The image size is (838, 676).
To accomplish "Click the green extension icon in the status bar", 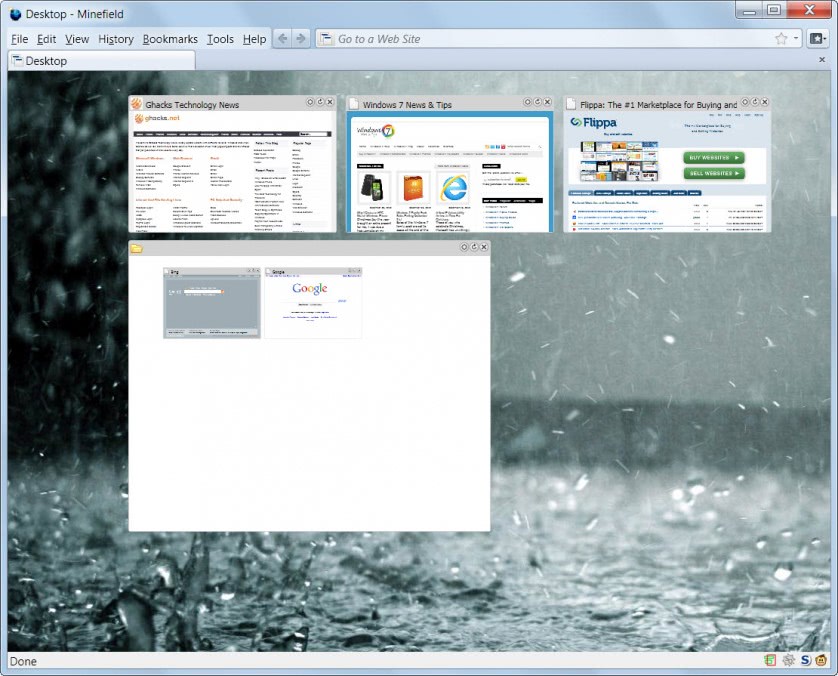I will pyautogui.click(x=770, y=660).
